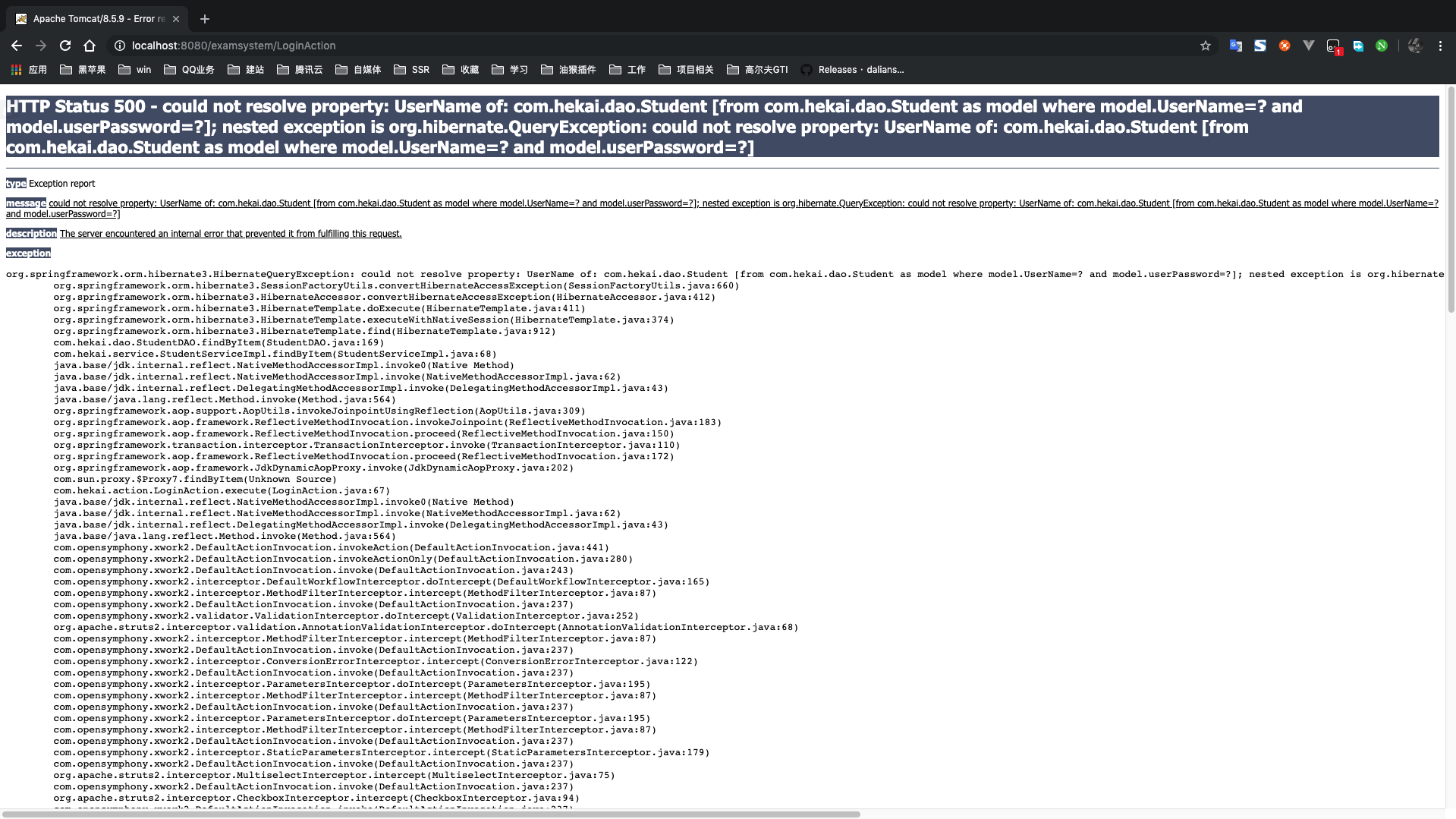Open the Google Translate extension

[x=1236, y=46]
